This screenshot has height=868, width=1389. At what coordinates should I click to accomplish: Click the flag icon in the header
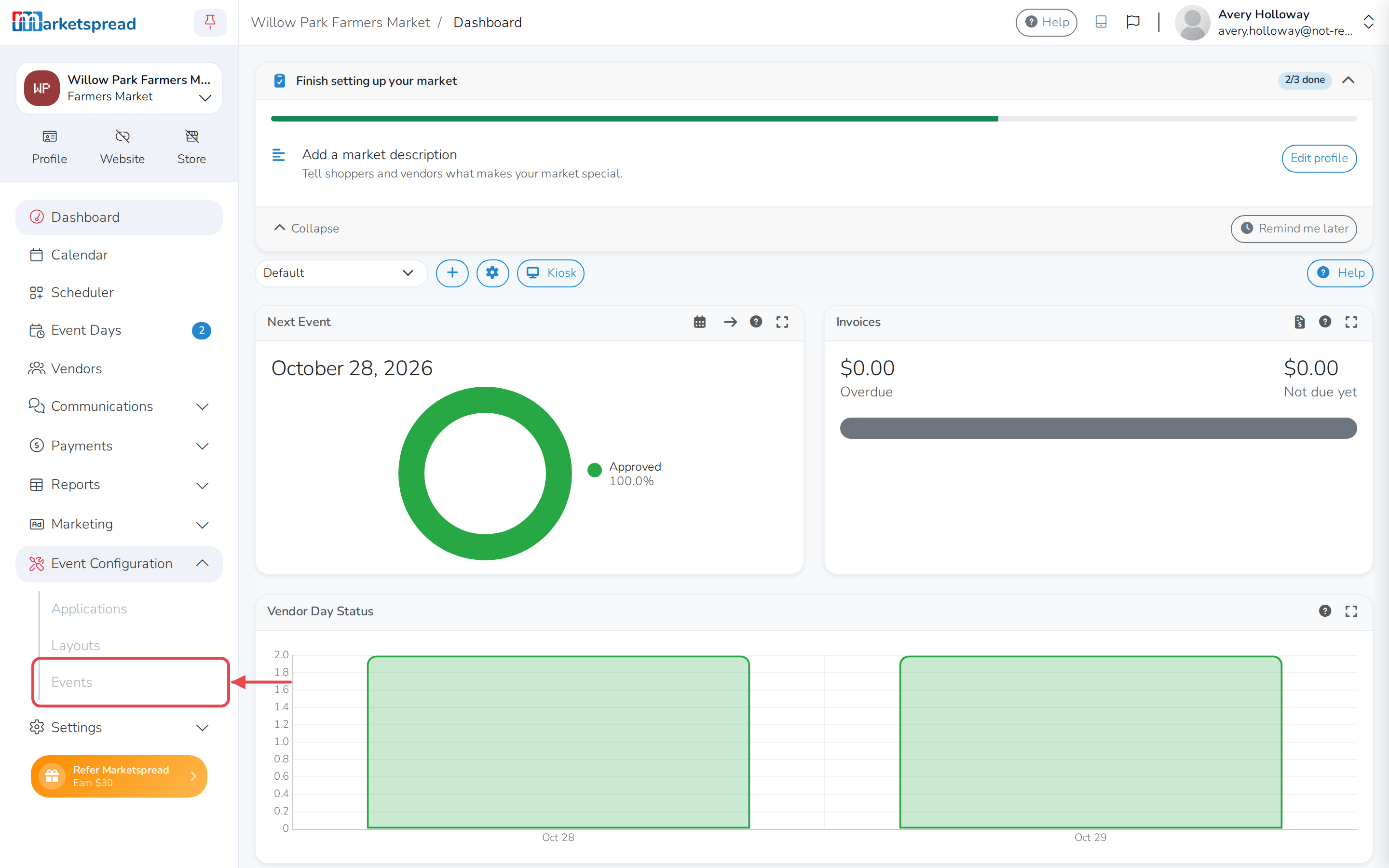point(1133,22)
